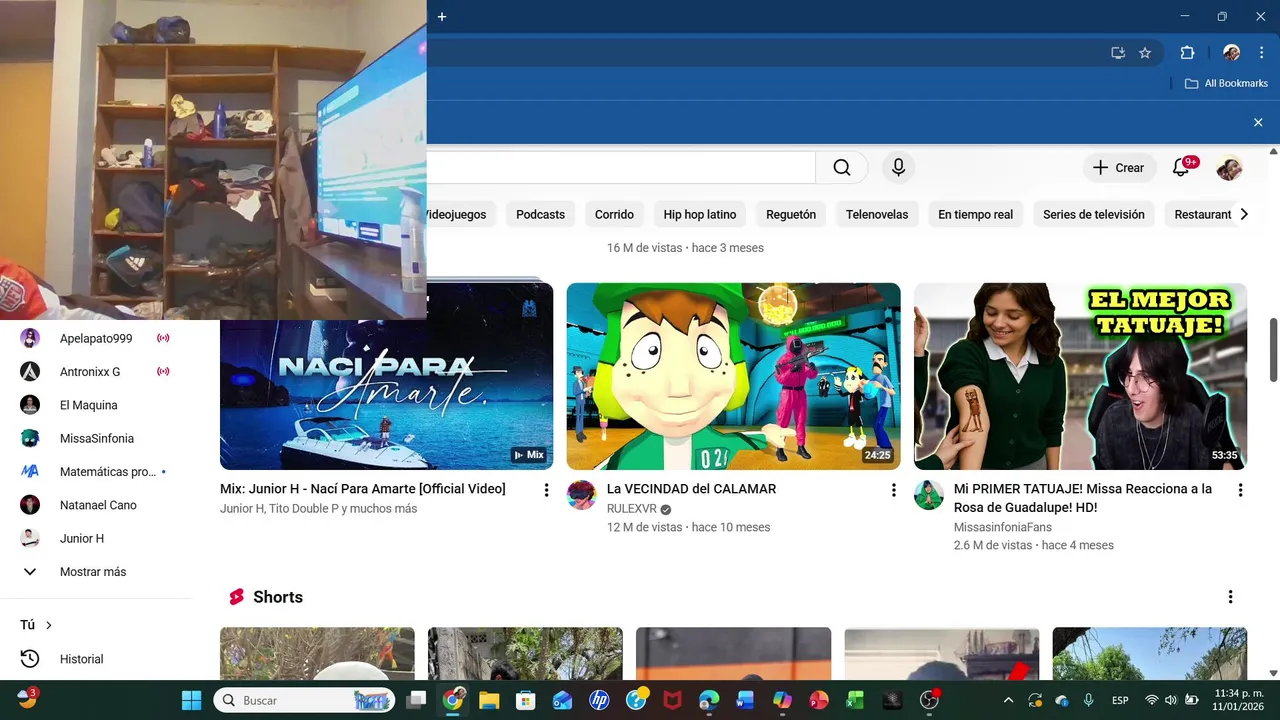Viewport: 1280px width, 720px height.
Task: Select the Series de televisión chip
Action: pos(1094,214)
